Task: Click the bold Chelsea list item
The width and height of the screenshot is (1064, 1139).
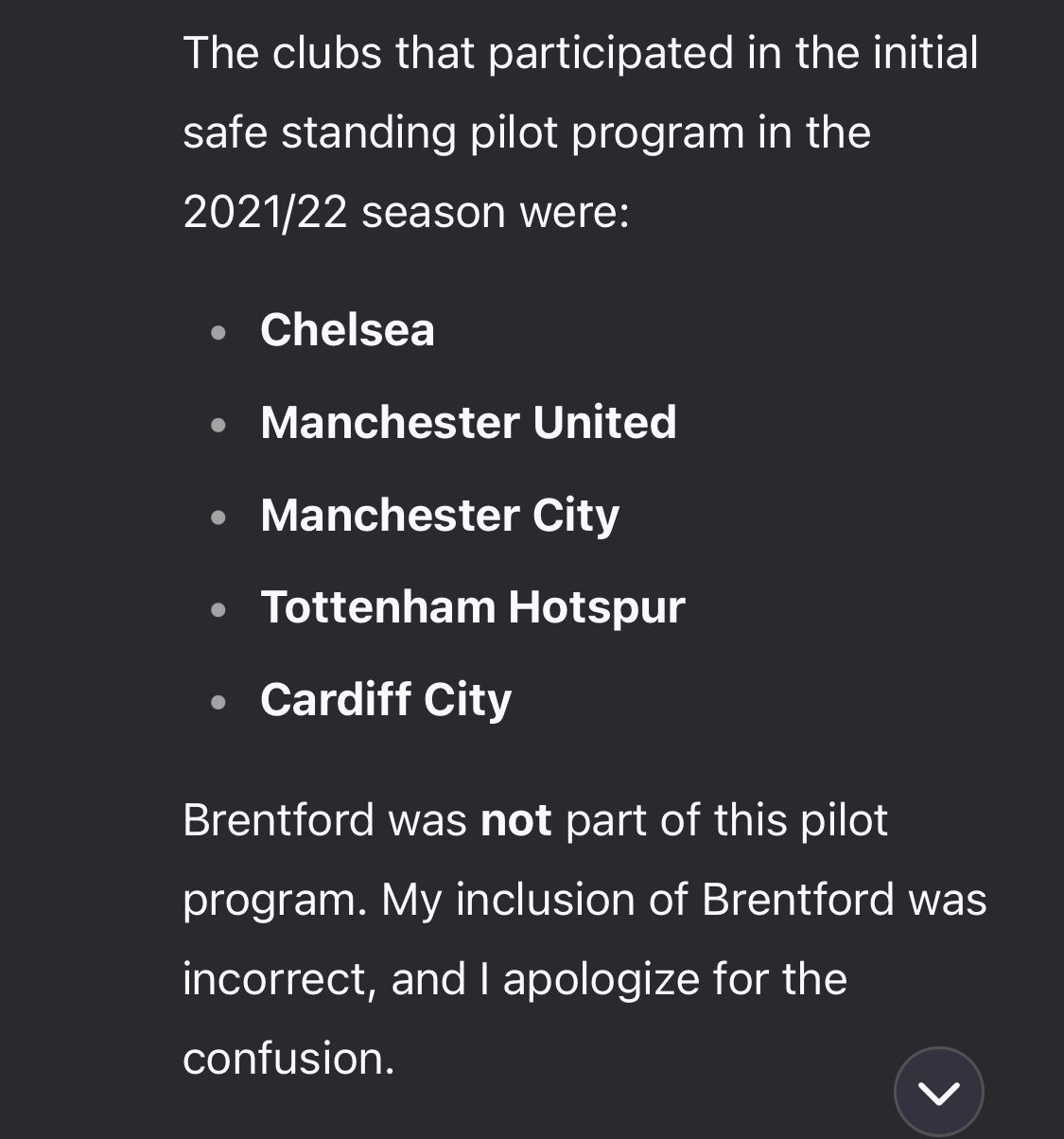Action: [347, 330]
